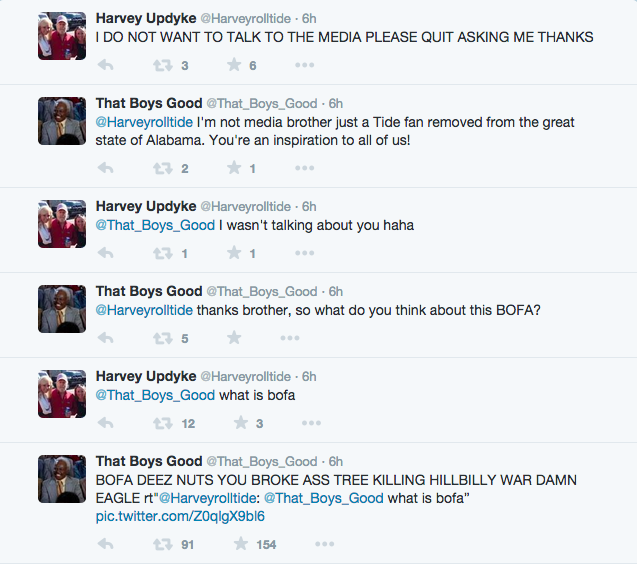The width and height of the screenshot is (637, 565).
Task: Favorite the tweet with 6 stars
Action: coord(234,65)
